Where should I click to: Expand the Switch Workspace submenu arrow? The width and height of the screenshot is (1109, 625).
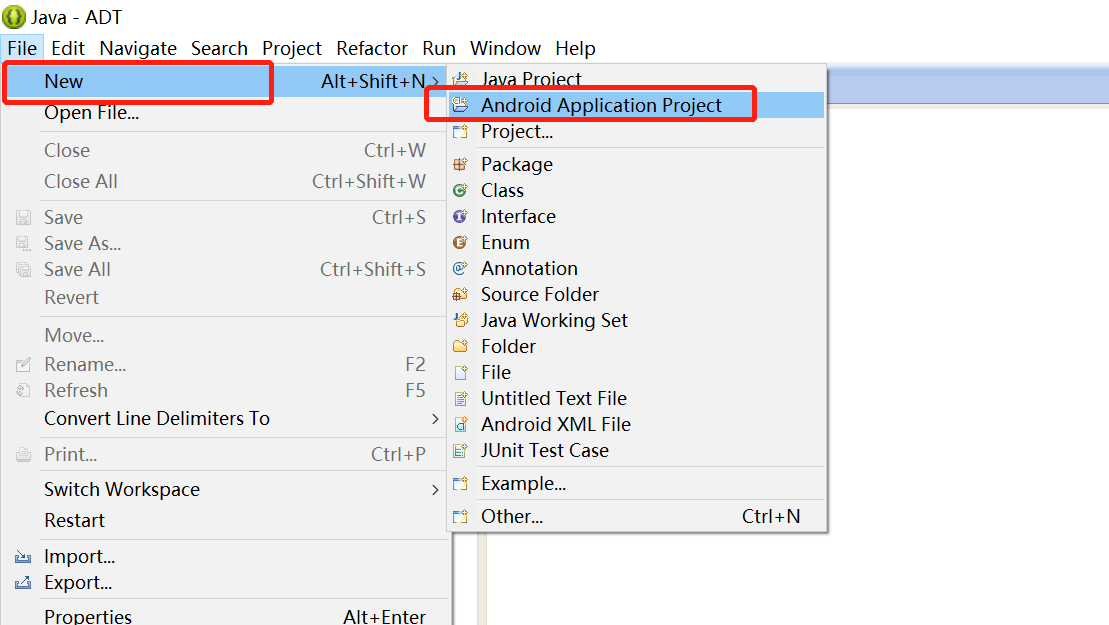point(436,489)
